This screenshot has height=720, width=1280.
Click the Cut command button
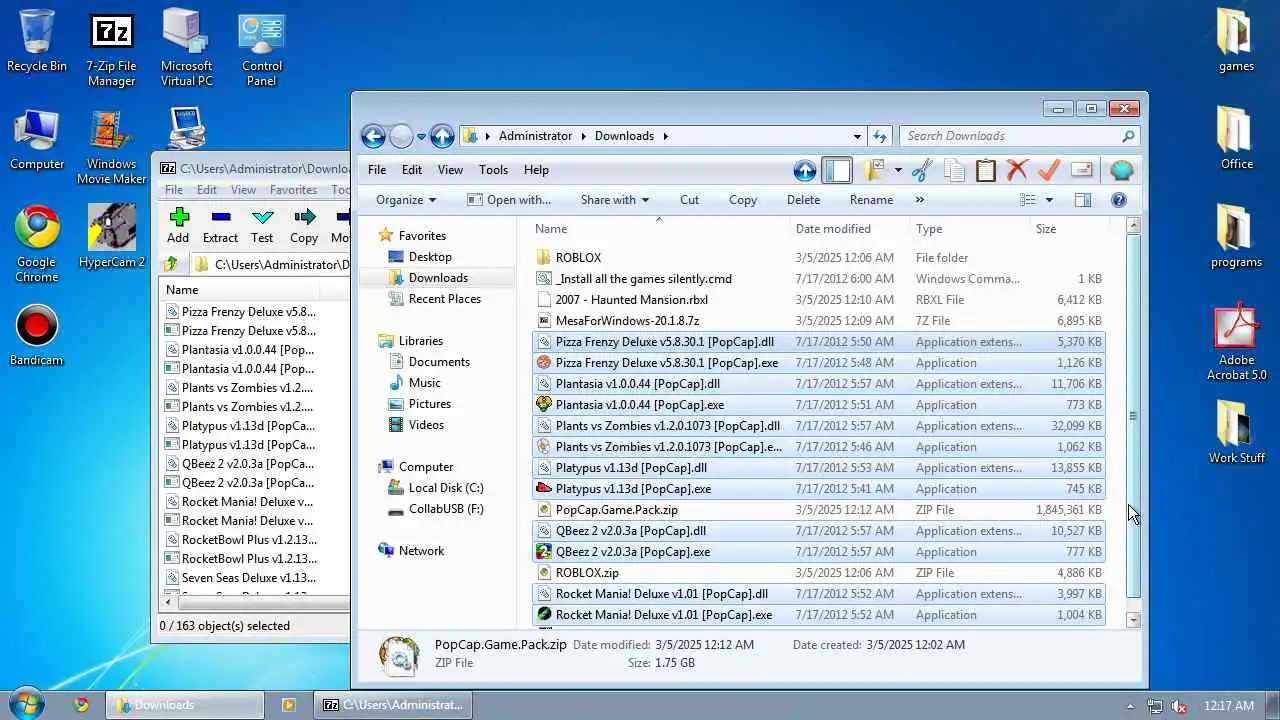(689, 200)
